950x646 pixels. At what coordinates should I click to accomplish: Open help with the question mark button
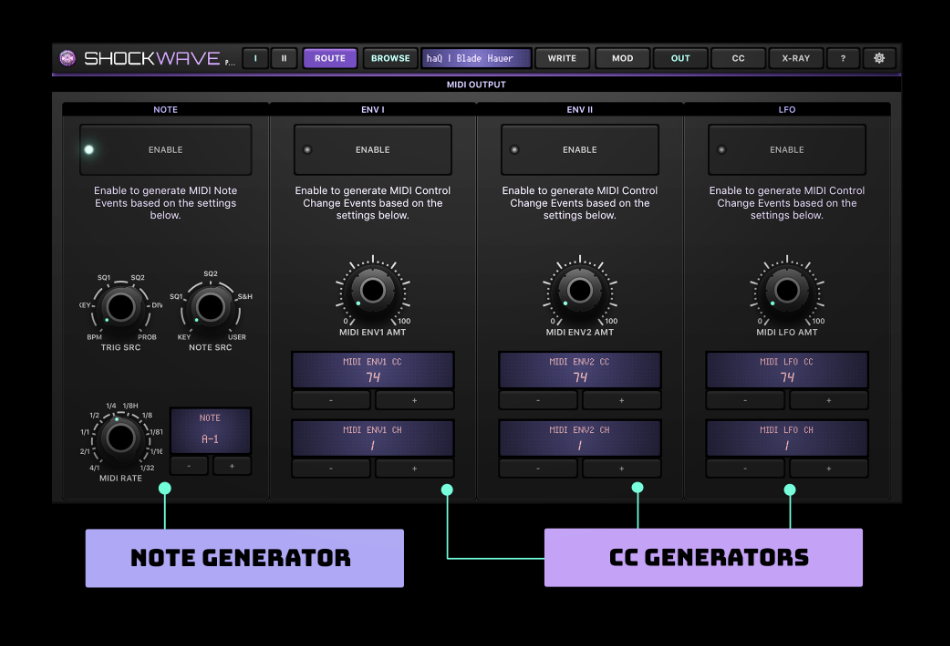tap(843, 58)
